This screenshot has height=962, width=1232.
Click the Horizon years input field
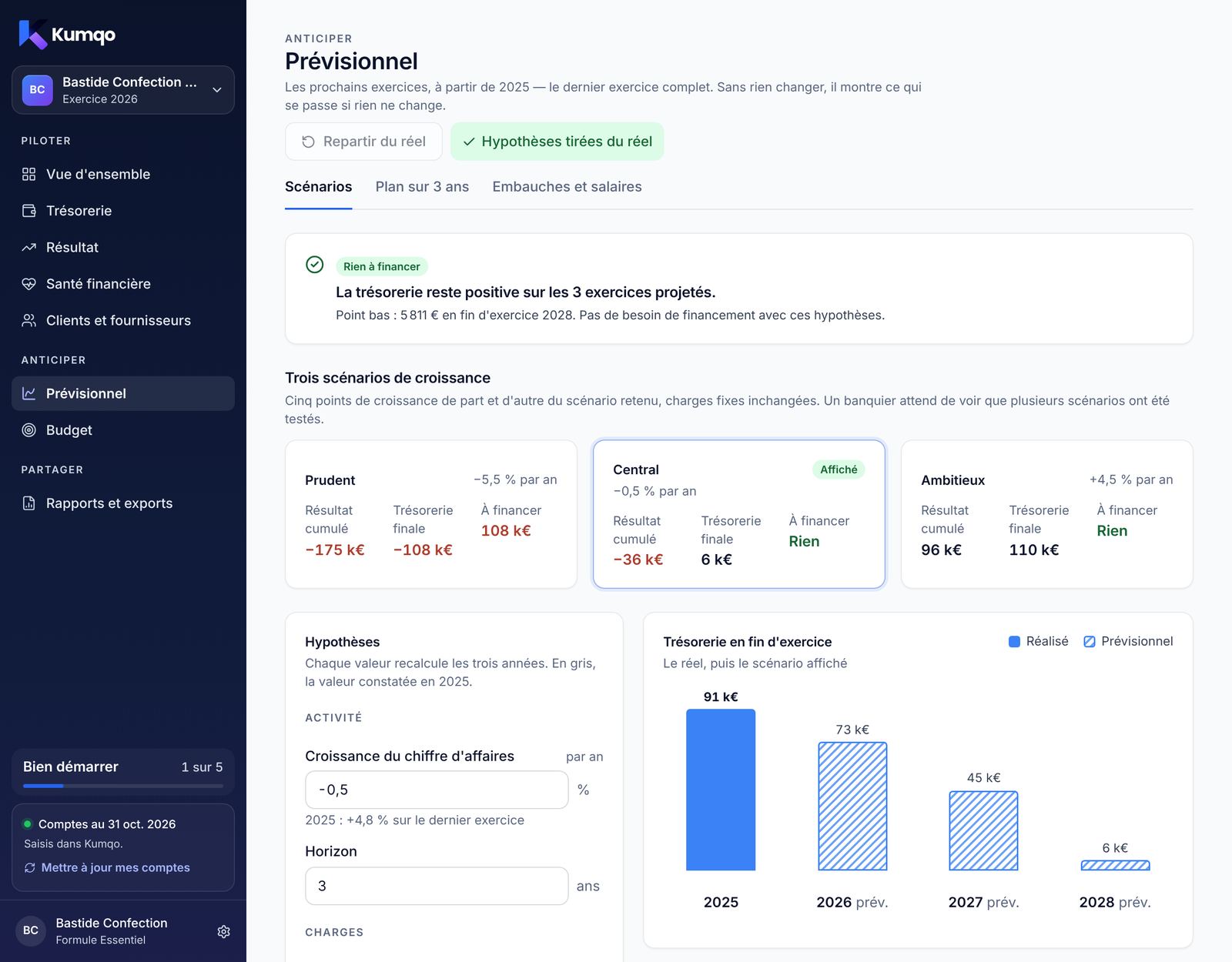437,886
